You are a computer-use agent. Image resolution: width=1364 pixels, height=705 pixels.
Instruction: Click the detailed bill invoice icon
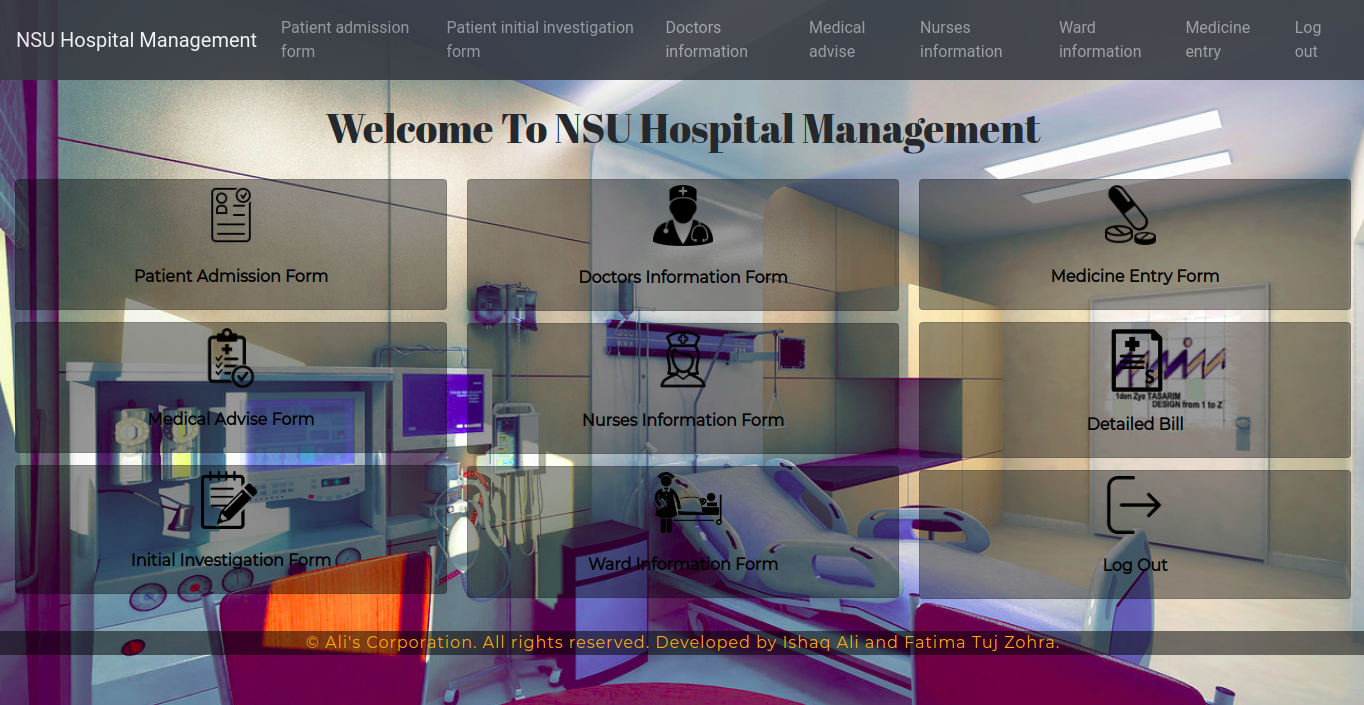click(x=1136, y=361)
